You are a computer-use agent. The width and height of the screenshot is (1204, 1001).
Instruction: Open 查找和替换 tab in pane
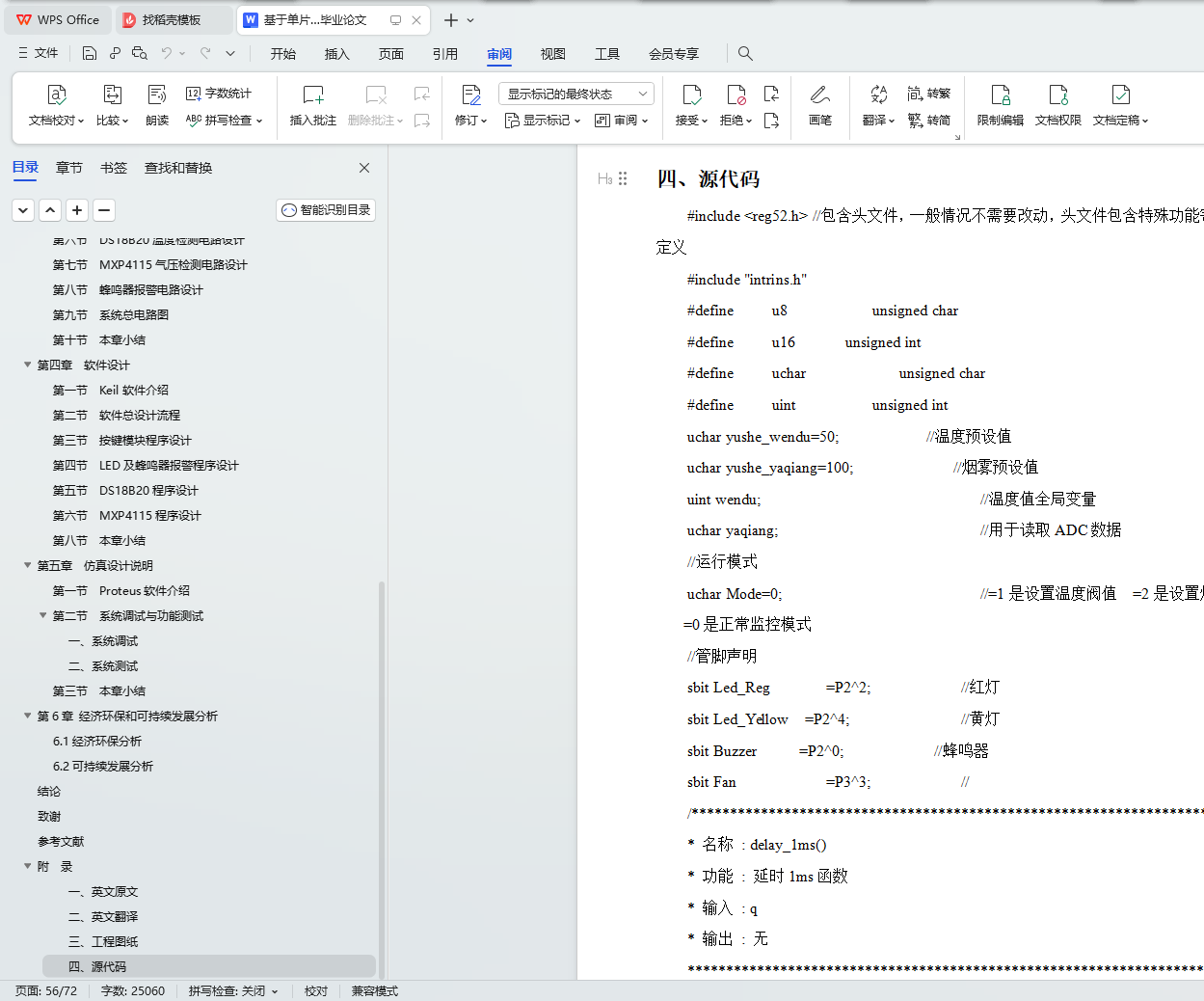click(x=178, y=168)
